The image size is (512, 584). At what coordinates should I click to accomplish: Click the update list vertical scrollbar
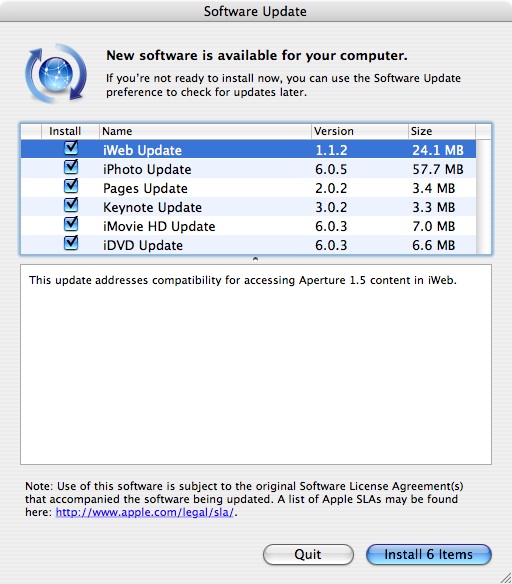click(x=483, y=197)
